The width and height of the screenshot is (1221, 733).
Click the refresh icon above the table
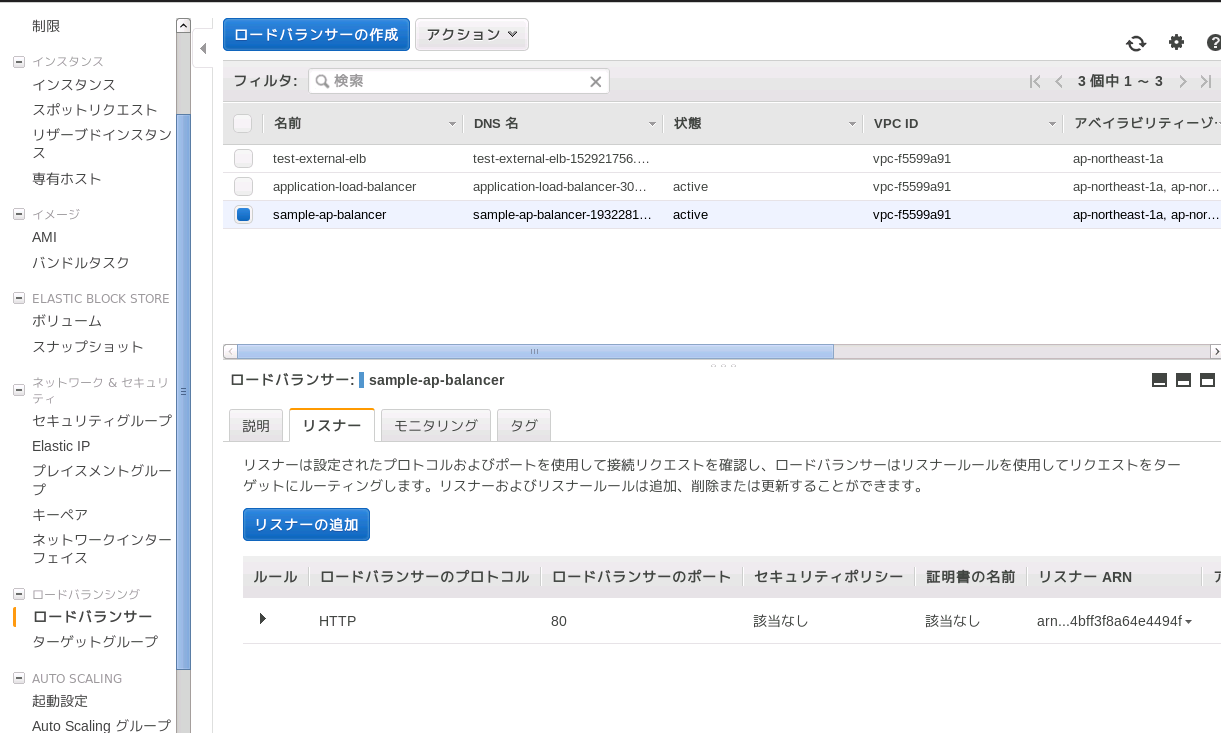[1136, 43]
